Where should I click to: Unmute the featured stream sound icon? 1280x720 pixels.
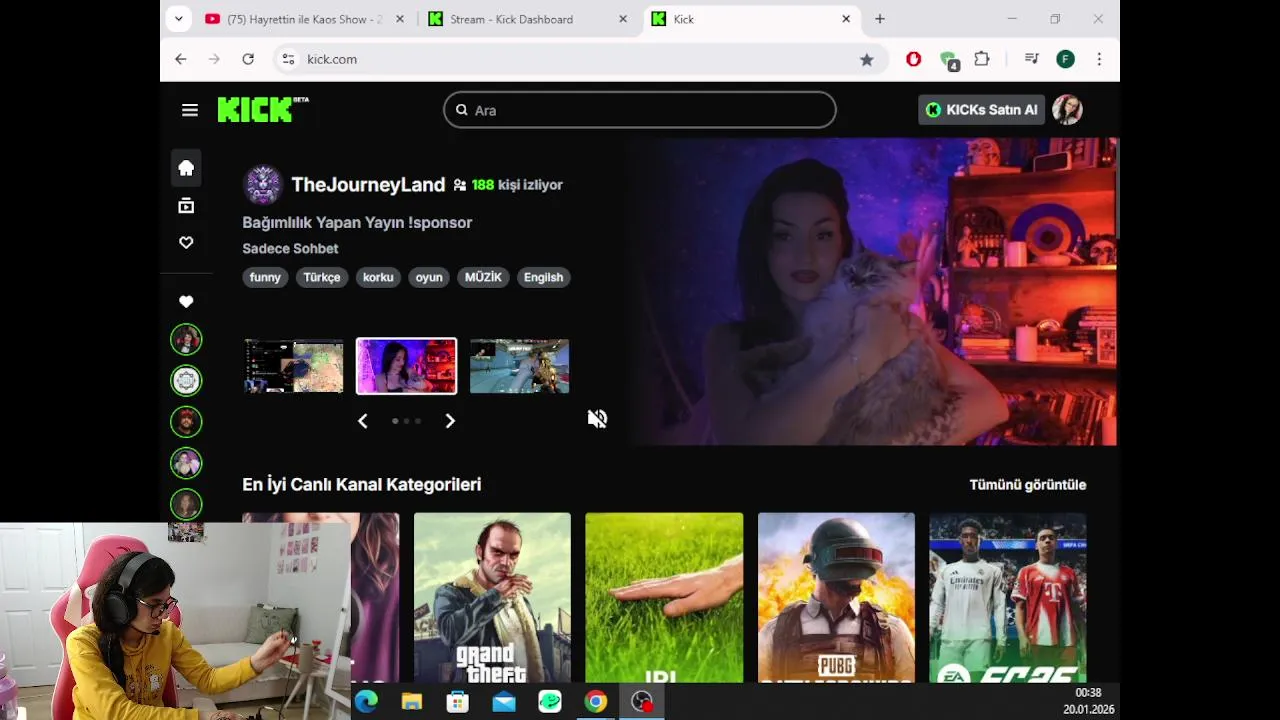point(597,419)
